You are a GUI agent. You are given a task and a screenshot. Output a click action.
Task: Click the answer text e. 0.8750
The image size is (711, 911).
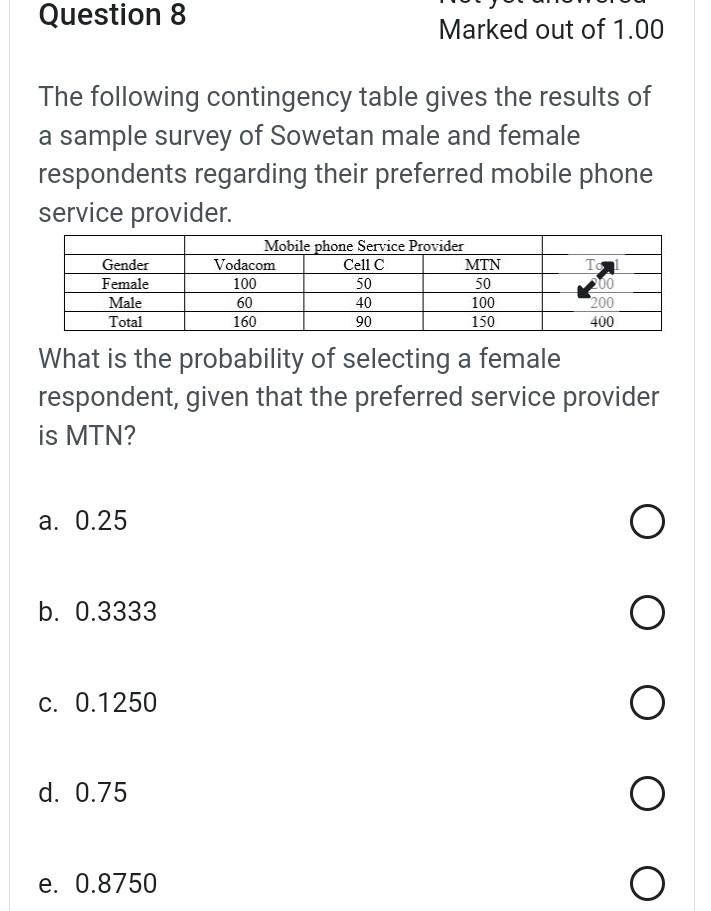97,883
